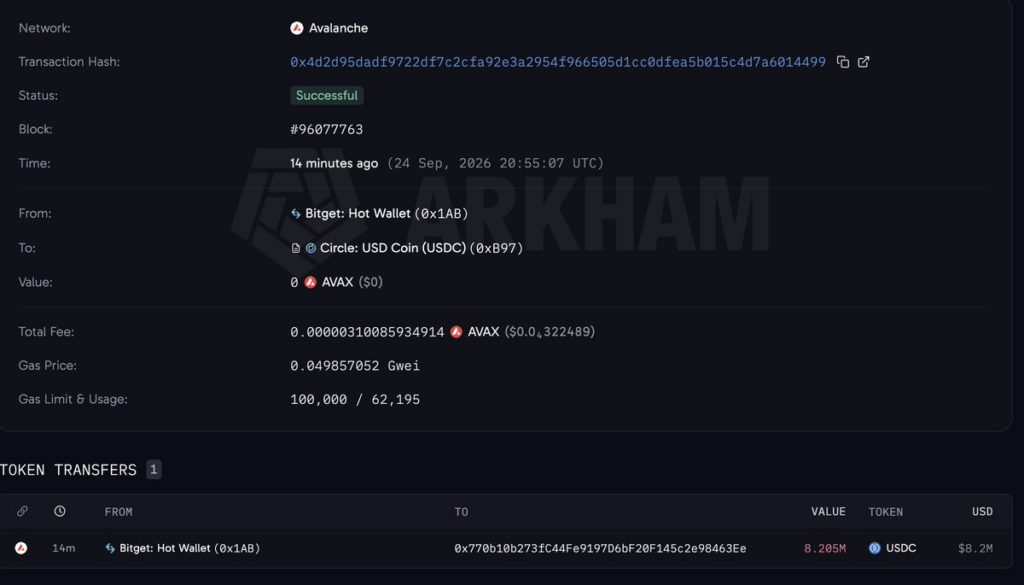The width and height of the screenshot is (1024, 585).
Task: Click the block number #96077763
Action: coord(327,129)
